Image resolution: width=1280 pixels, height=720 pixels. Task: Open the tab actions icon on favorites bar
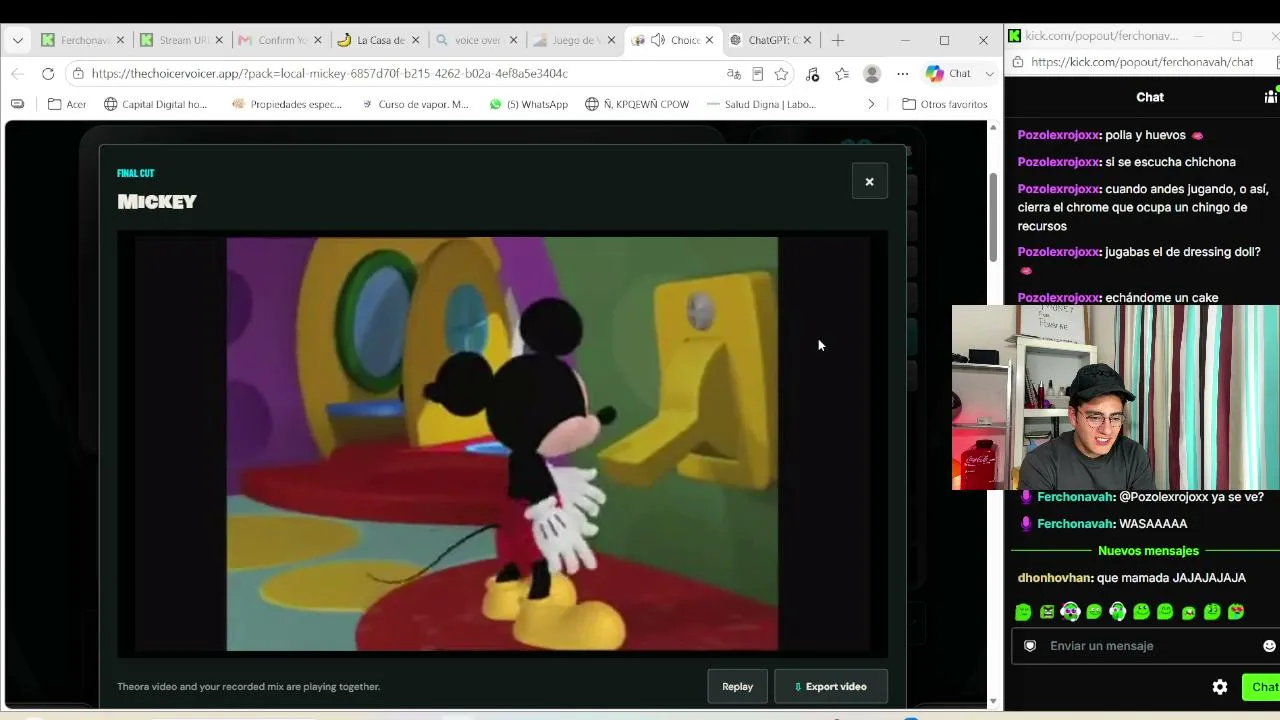(x=17, y=104)
